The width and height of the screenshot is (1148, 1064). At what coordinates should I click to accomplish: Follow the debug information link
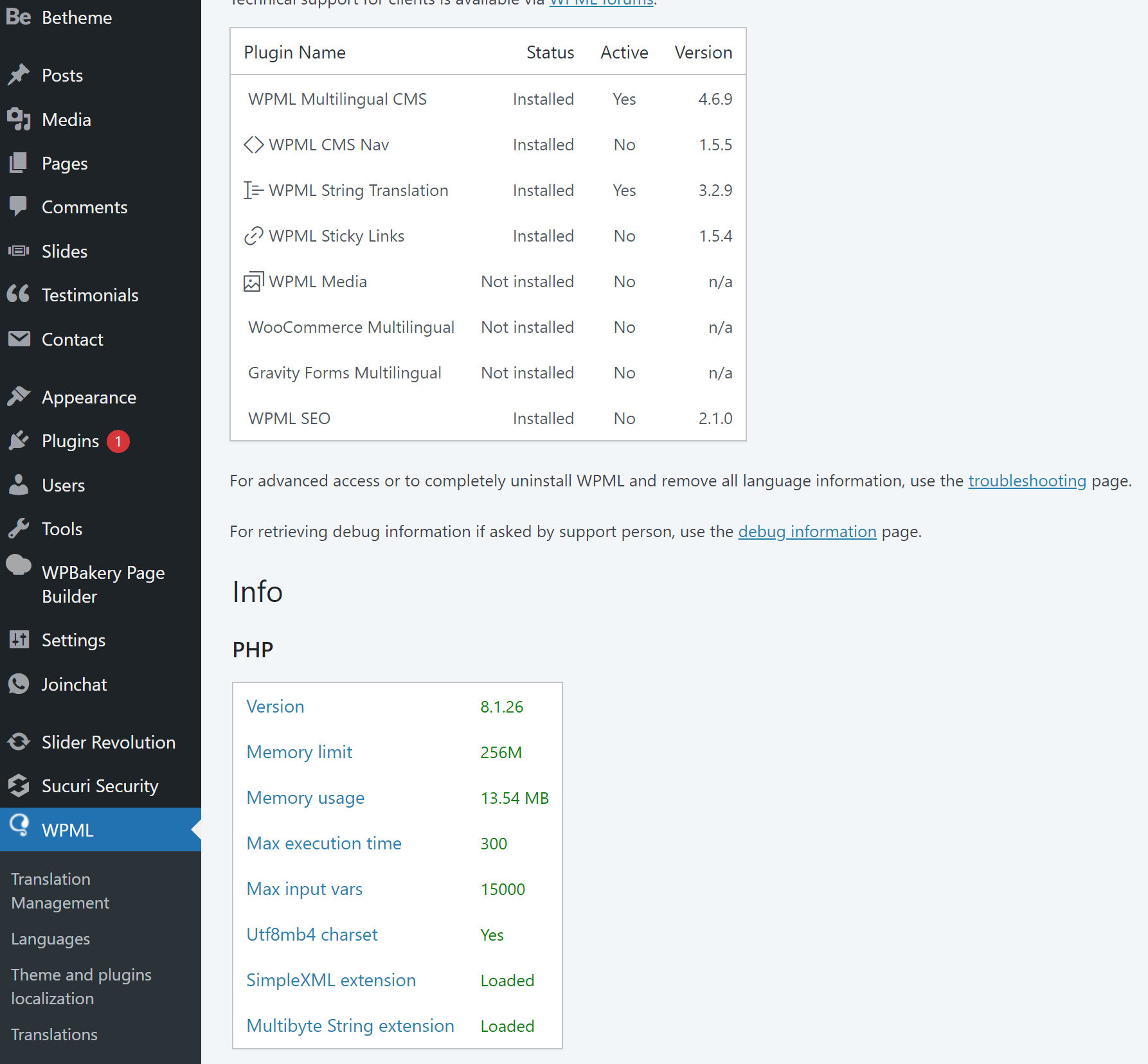click(x=807, y=531)
